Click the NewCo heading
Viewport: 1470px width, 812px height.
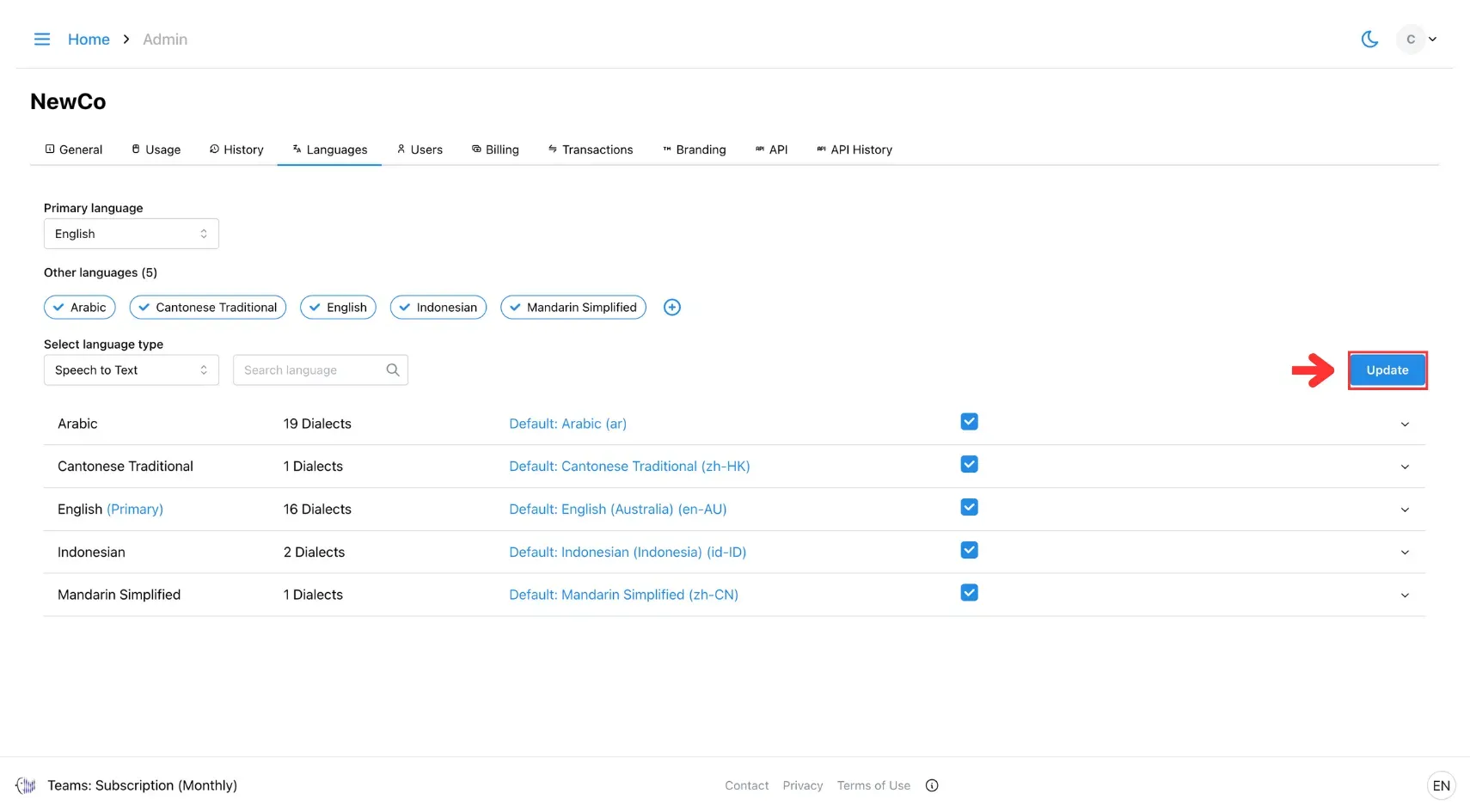[x=68, y=101]
